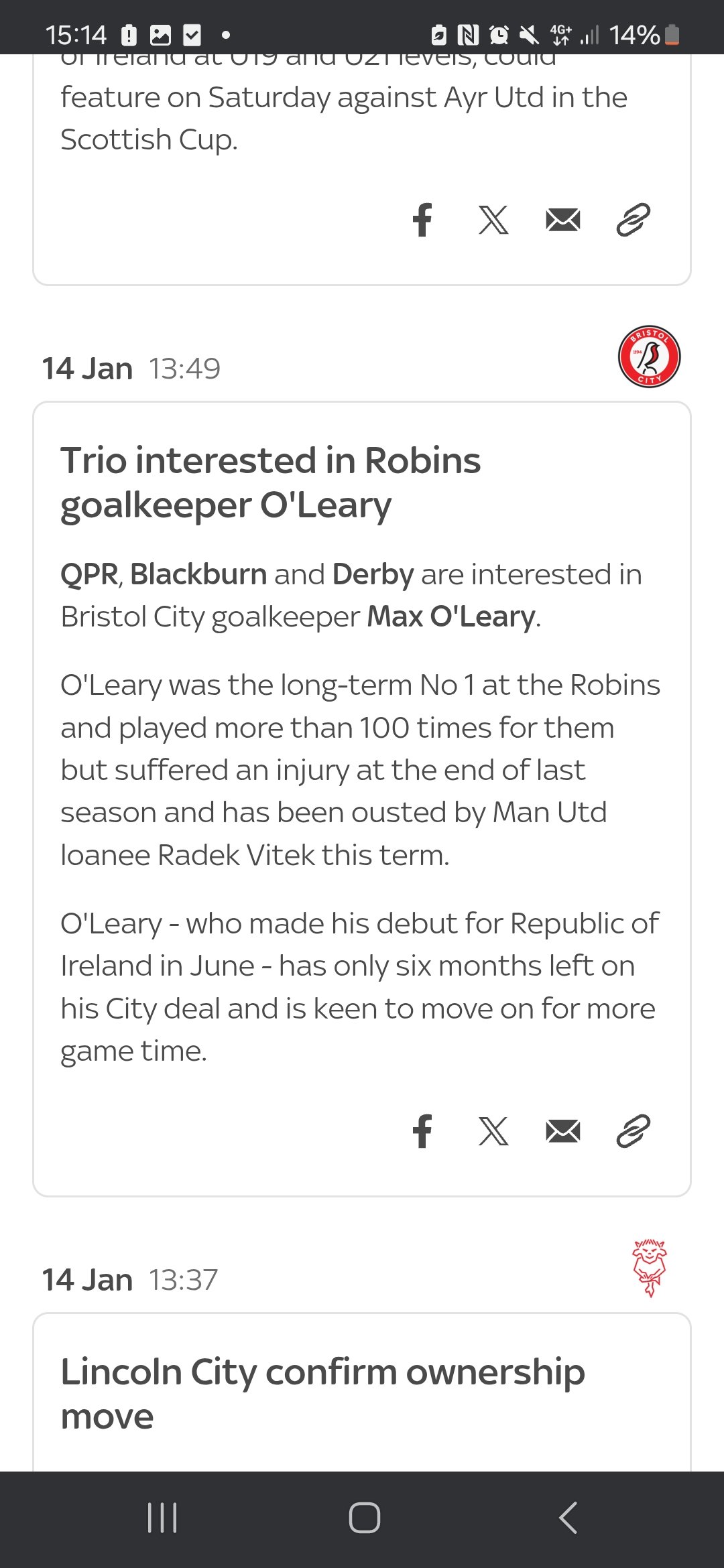This screenshot has height=1568, width=724.
Task: Tap the bold Blackburn team name
Action: [x=198, y=574]
